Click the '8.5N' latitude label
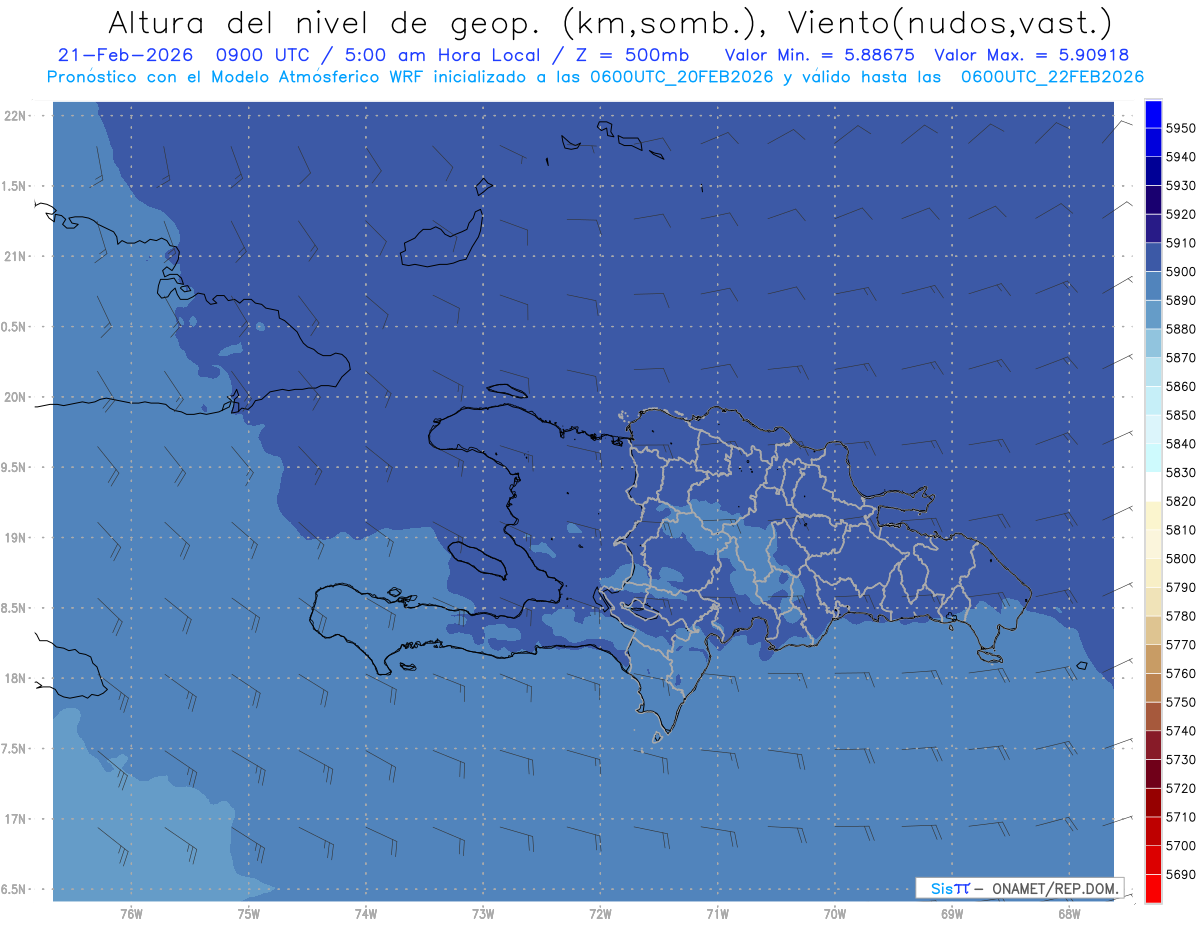The height and width of the screenshot is (927, 1200). coord(15,608)
